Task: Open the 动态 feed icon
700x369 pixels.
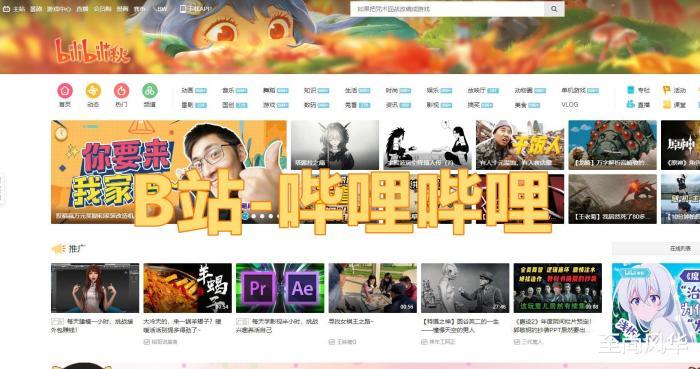Action: point(93,91)
